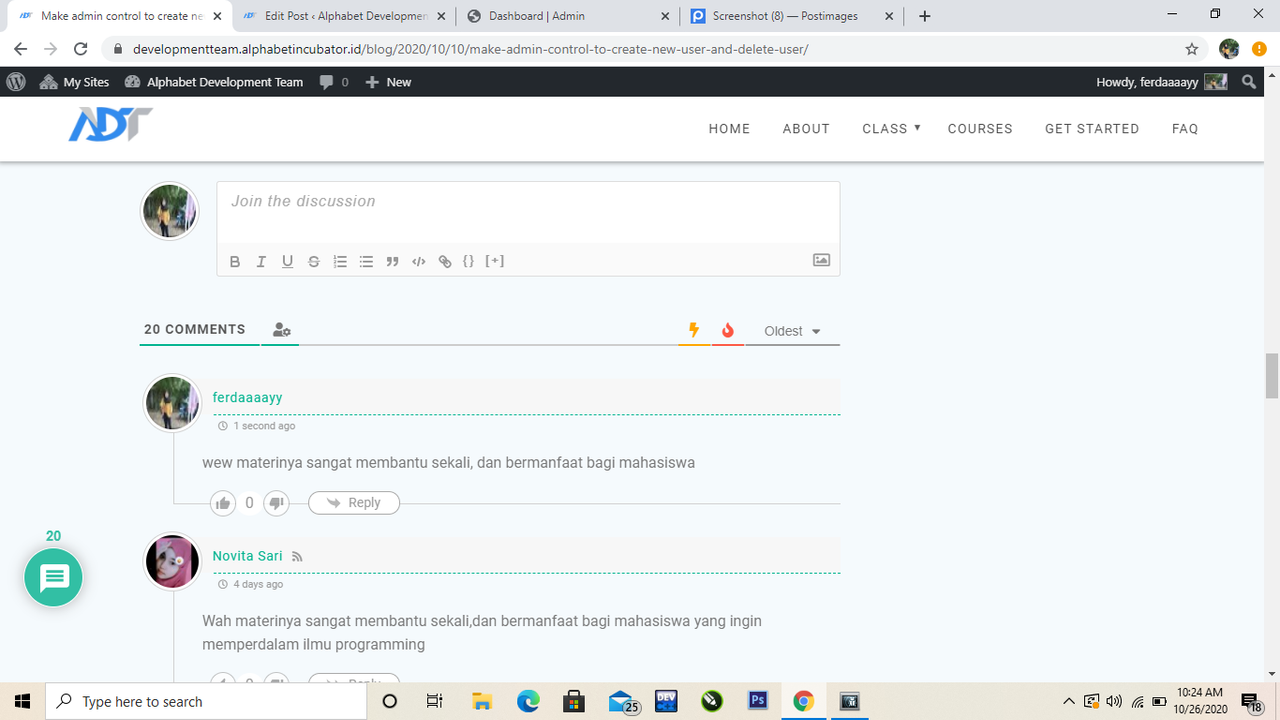Open Microsoft Edge from taskbar

[528, 701]
